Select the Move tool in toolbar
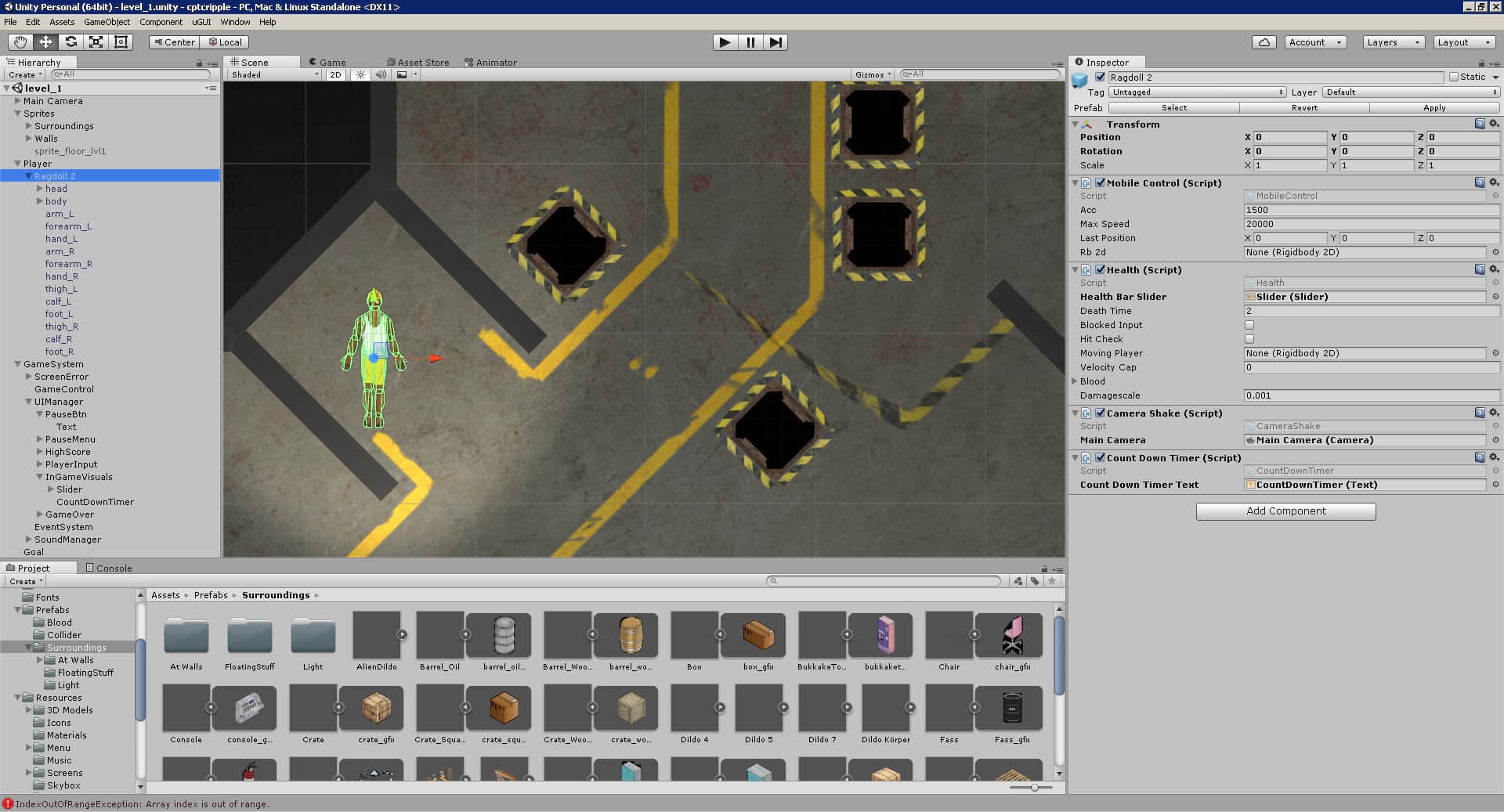1504x812 pixels. pos(45,42)
